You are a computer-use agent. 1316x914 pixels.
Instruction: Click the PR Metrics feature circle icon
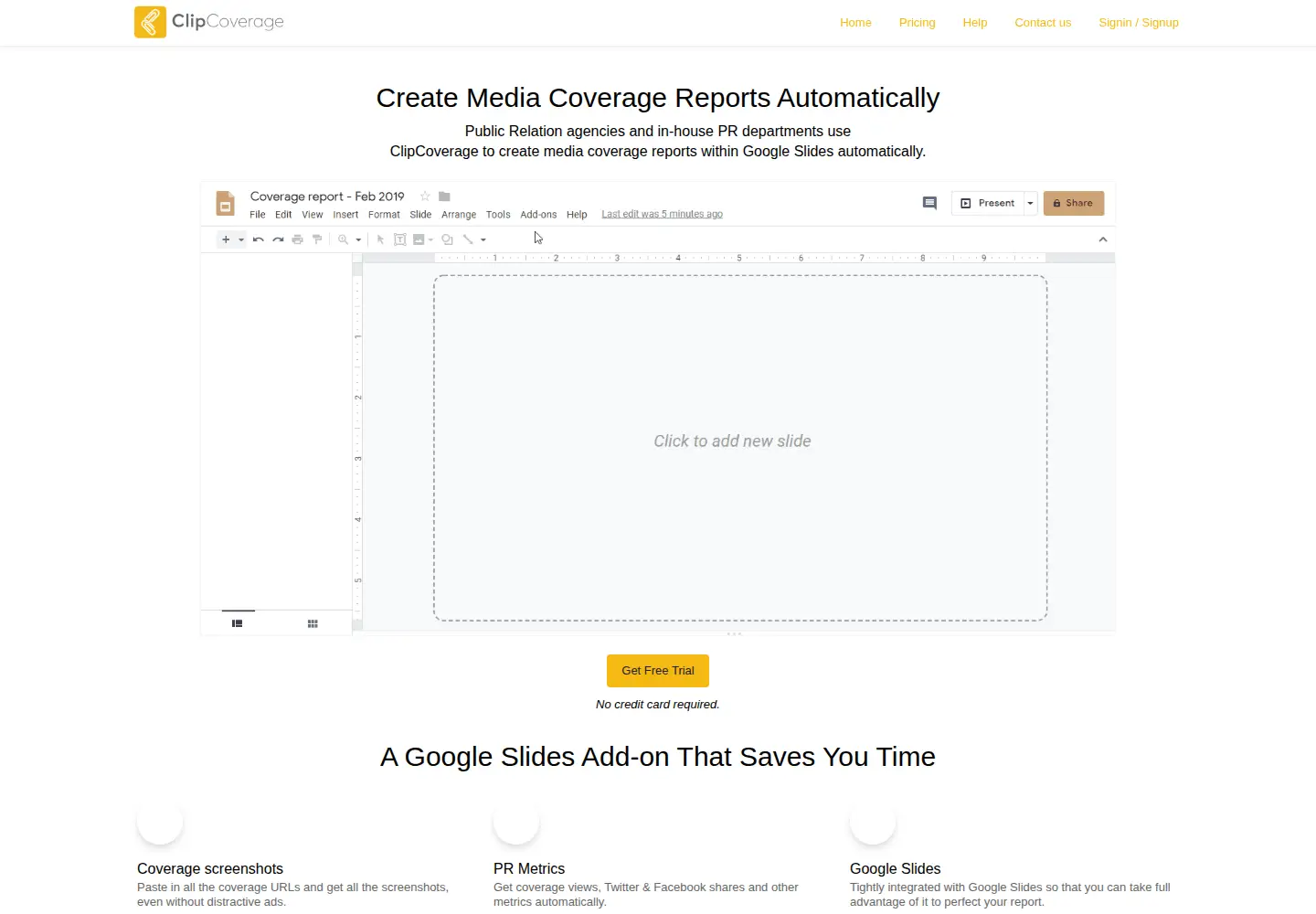[516, 822]
